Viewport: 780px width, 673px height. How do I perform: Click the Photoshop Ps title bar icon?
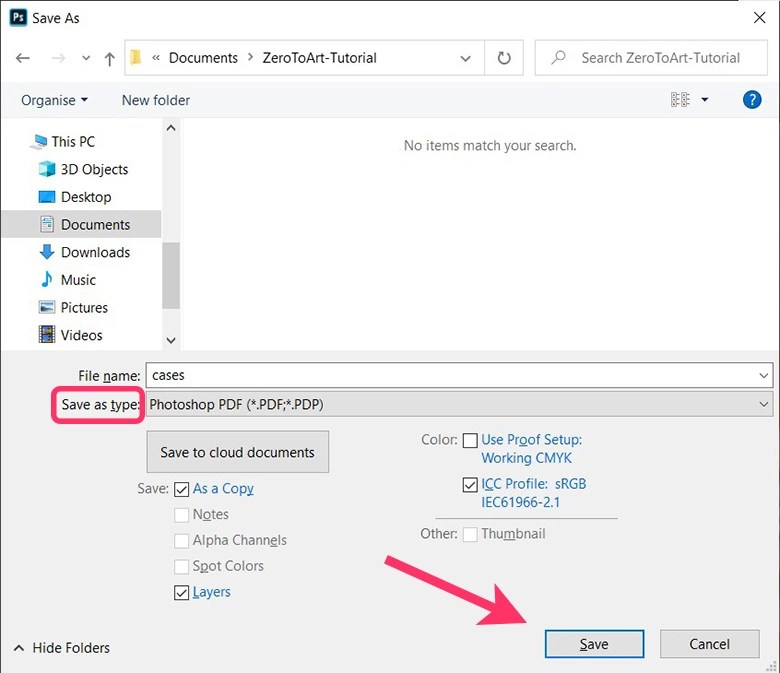18,18
